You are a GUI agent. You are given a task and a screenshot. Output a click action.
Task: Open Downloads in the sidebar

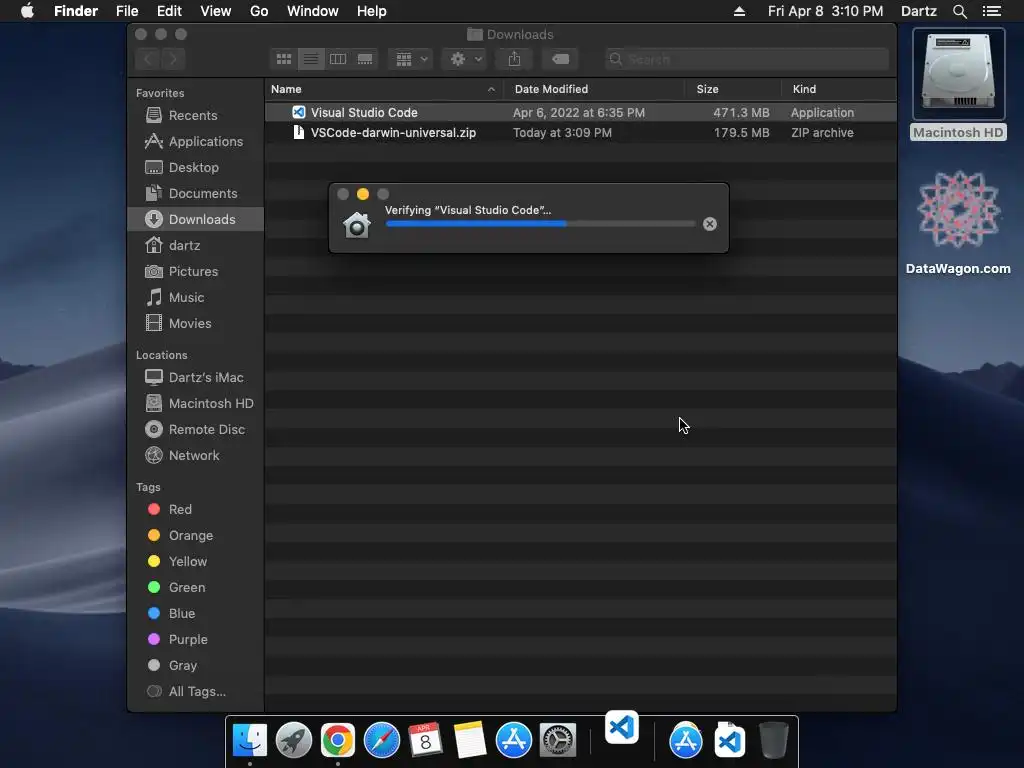click(x=195, y=219)
